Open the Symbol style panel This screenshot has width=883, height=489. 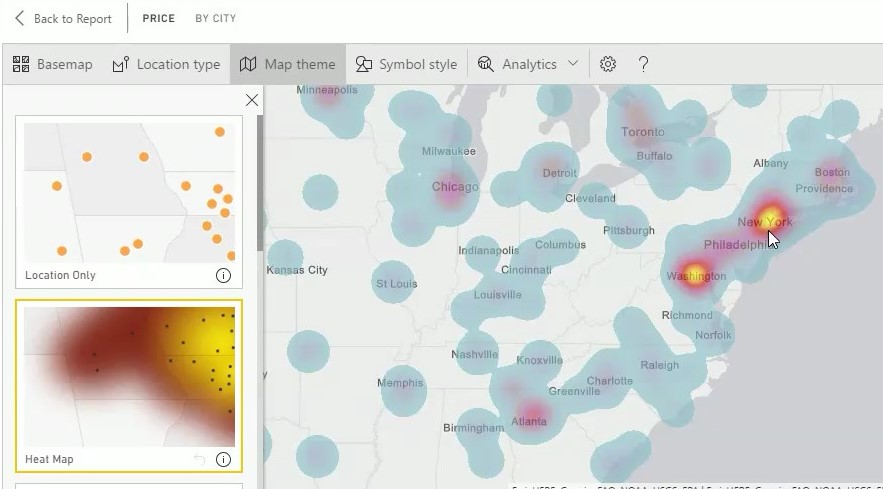406,64
